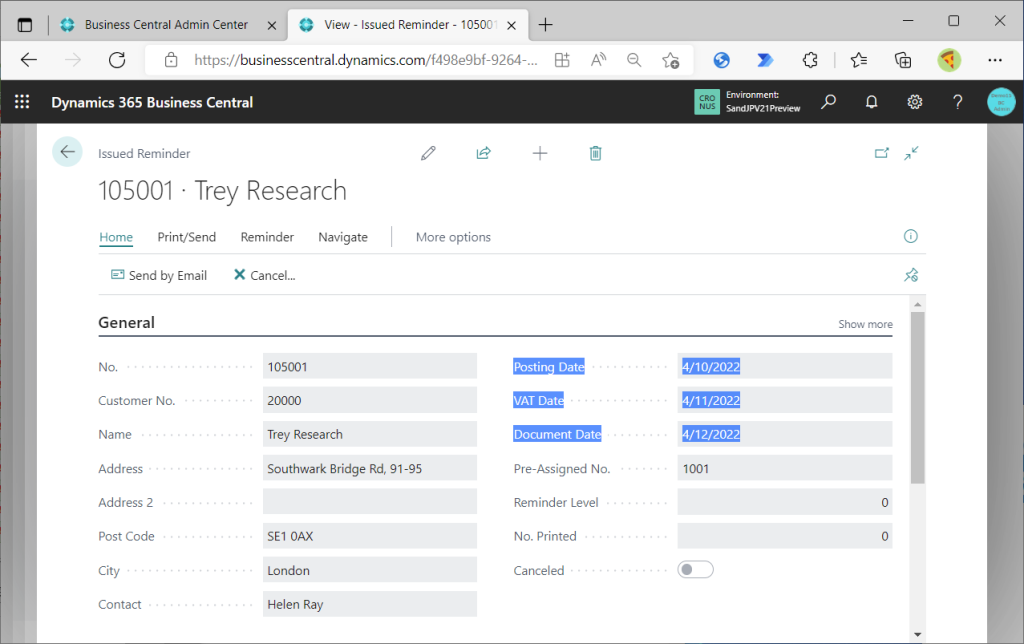
Task: Click the browser address bar URL
Action: click(366, 60)
